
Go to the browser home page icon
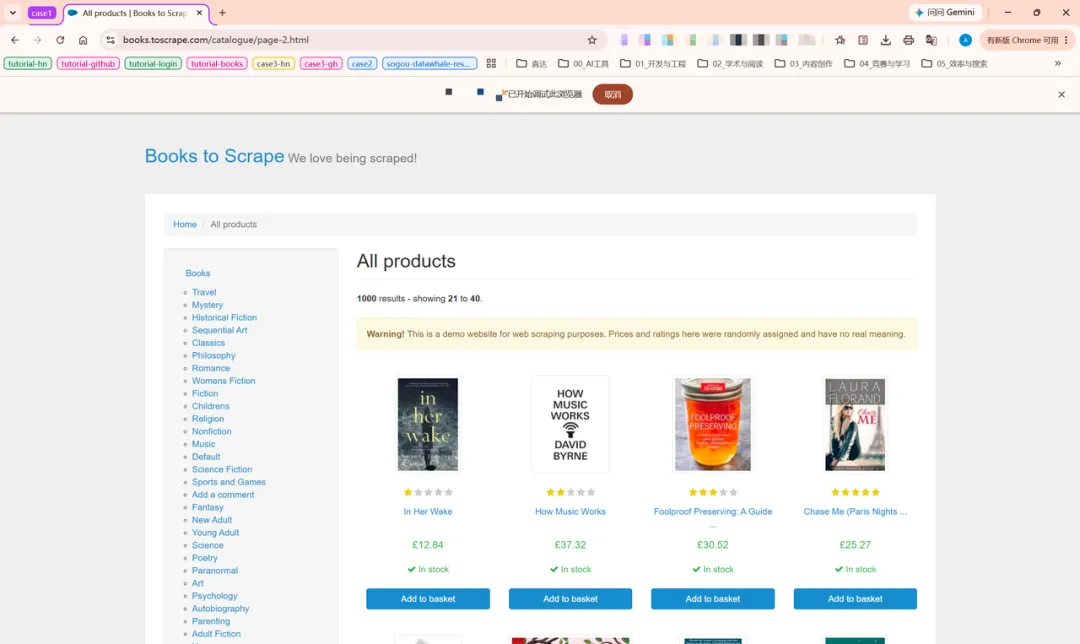pyautogui.click(x=83, y=40)
